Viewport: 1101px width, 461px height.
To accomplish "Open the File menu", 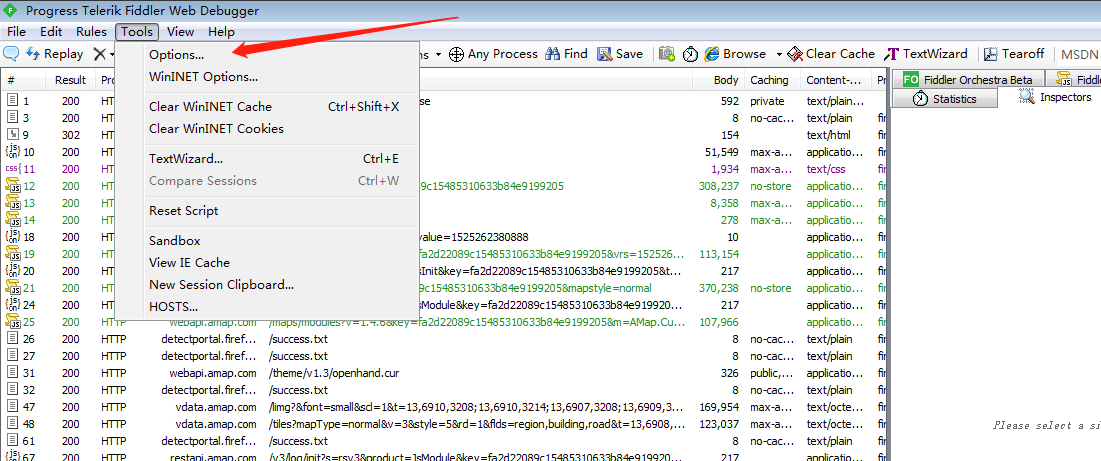I will click(x=16, y=32).
